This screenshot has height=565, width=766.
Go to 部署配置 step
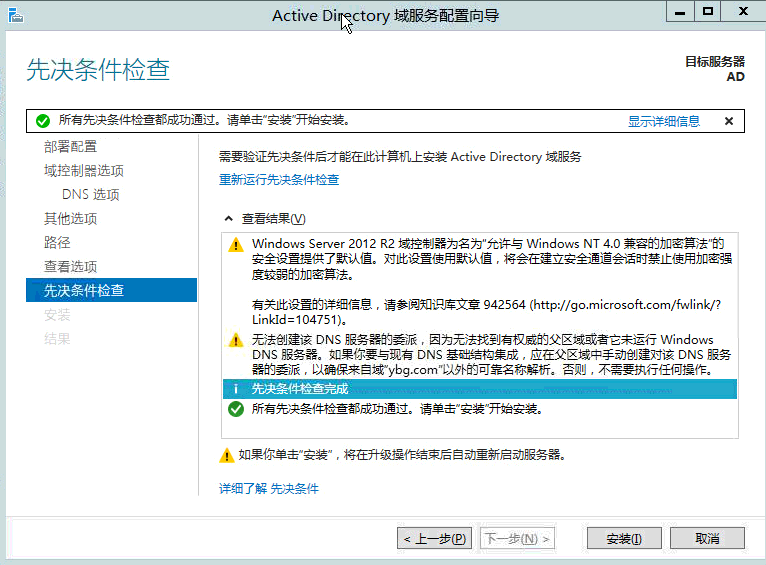tap(70, 147)
